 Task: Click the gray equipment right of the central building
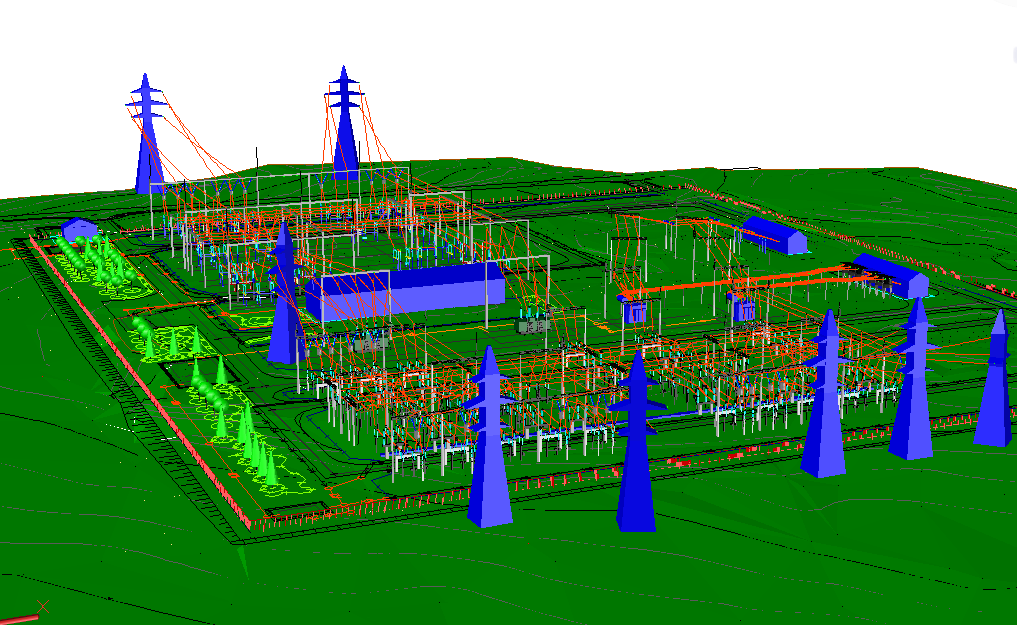coord(533,322)
